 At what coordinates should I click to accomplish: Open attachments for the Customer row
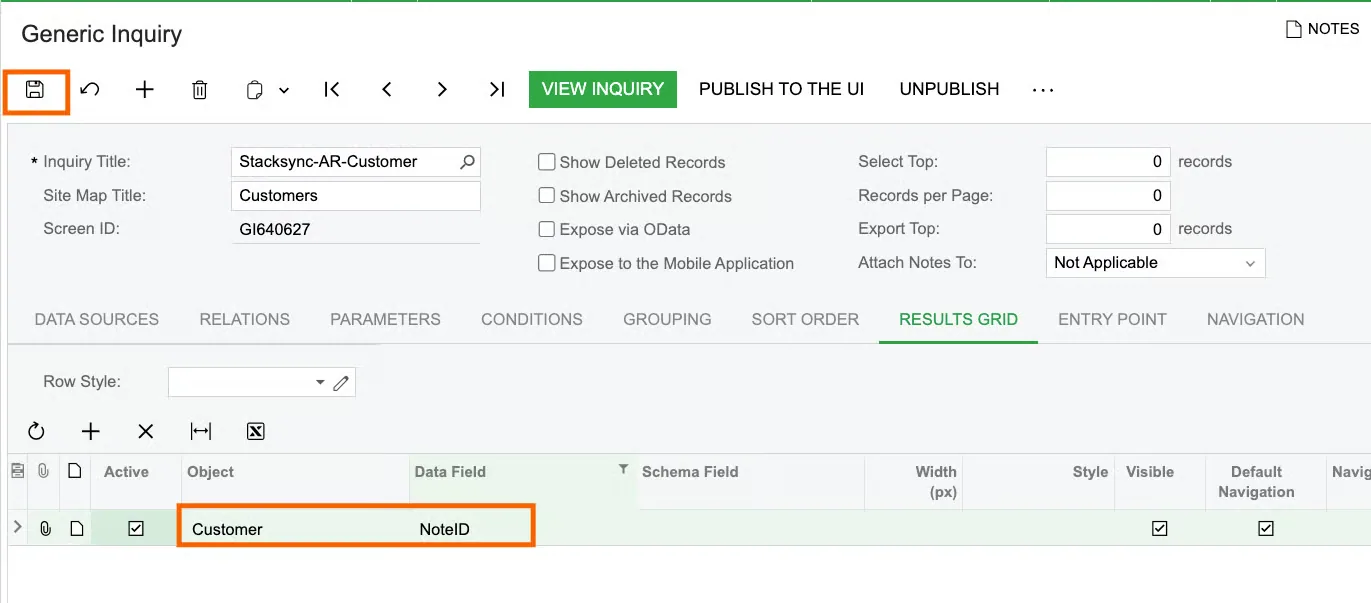45,529
